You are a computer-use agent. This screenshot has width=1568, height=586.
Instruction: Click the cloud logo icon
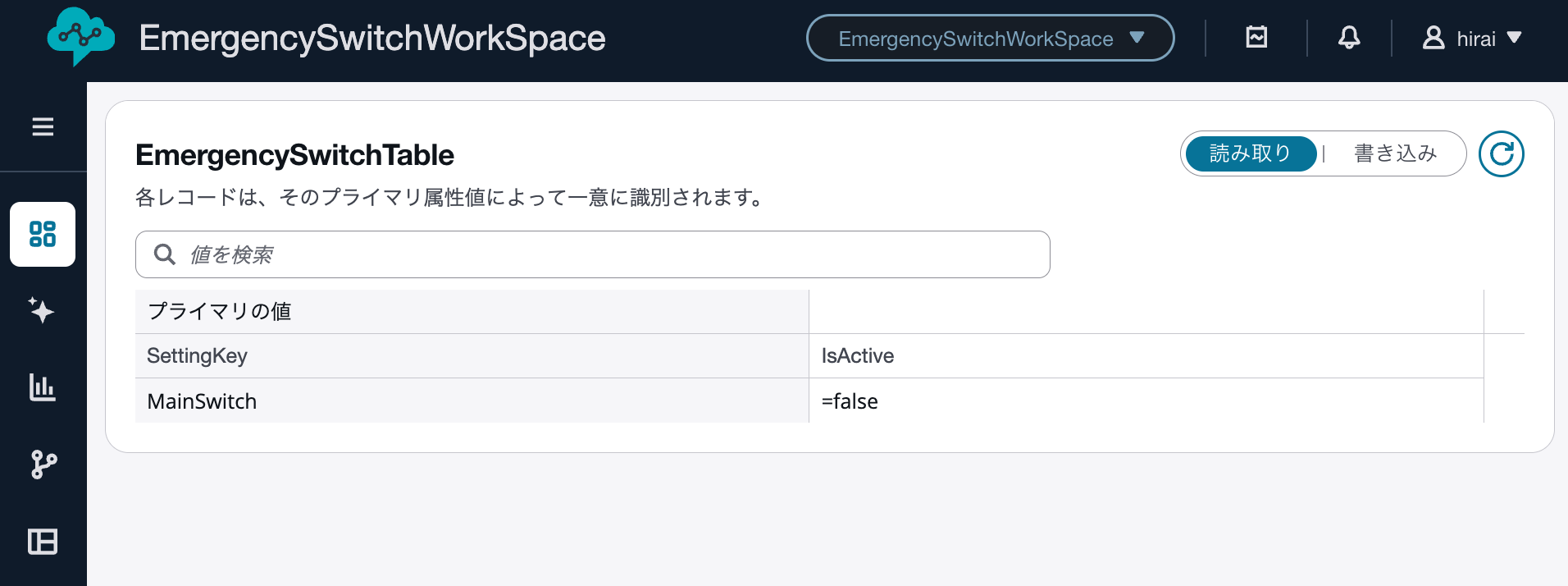(80, 37)
